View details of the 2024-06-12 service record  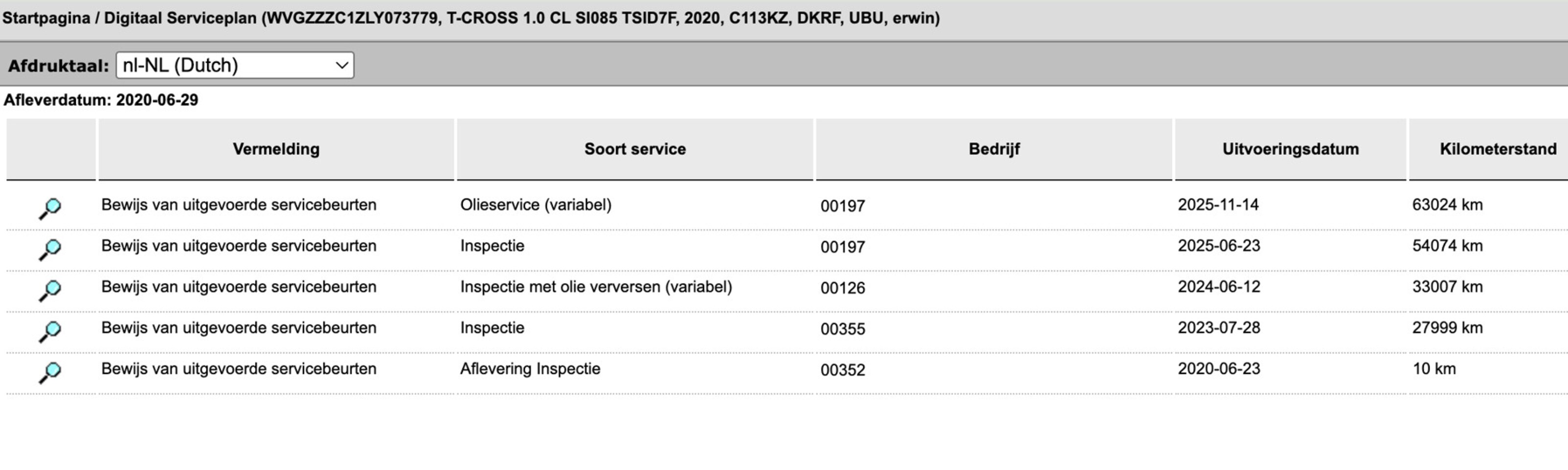click(50, 289)
